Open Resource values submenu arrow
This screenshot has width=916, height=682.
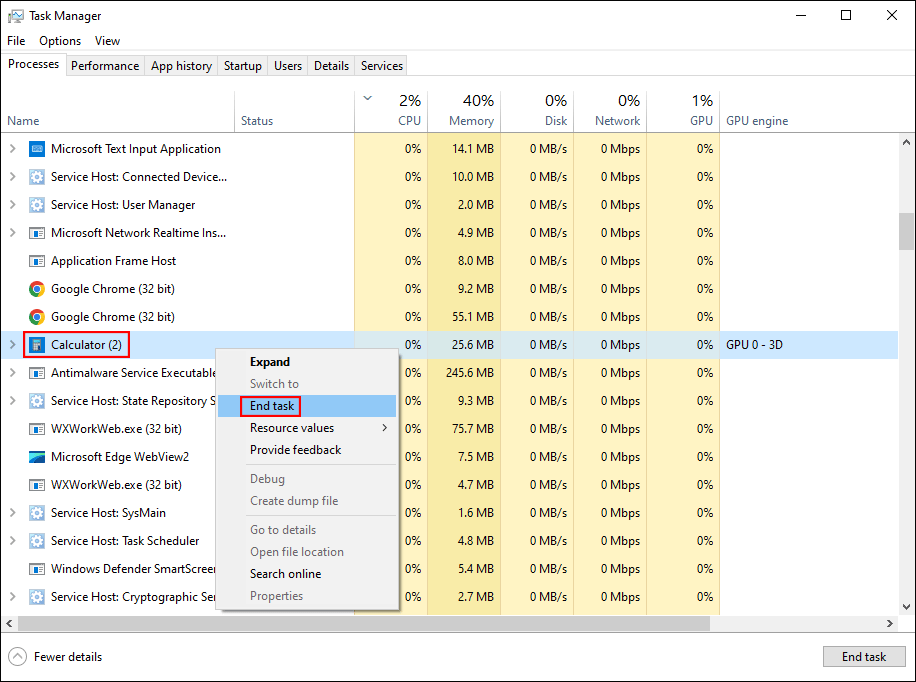[385, 428]
